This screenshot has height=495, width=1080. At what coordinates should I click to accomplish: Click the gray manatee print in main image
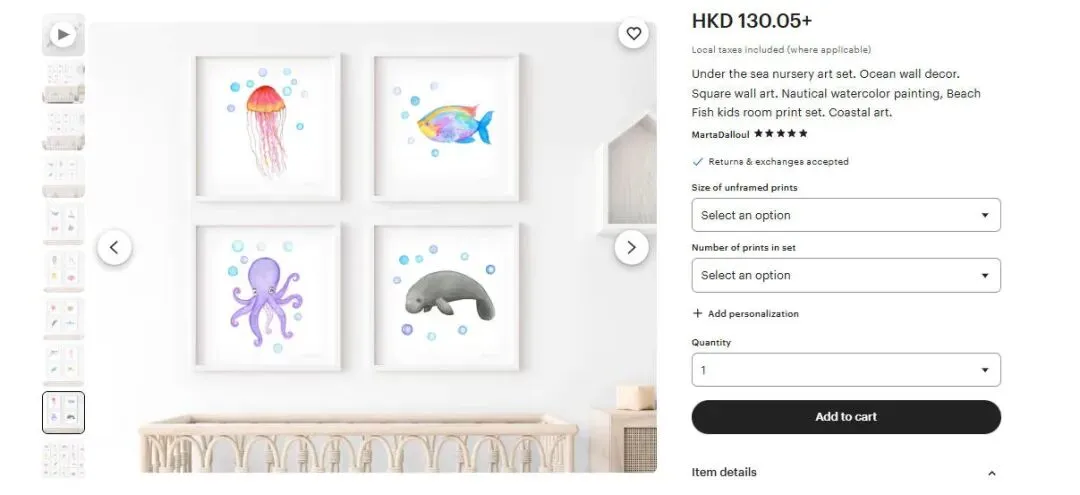(447, 298)
